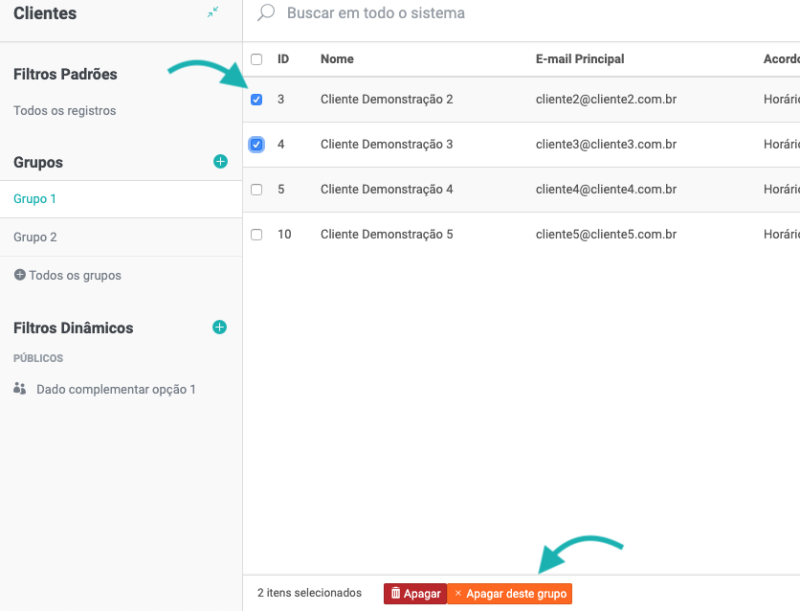Open the Grupo 1 group
Viewport: 800px width, 611px height.
(35, 199)
